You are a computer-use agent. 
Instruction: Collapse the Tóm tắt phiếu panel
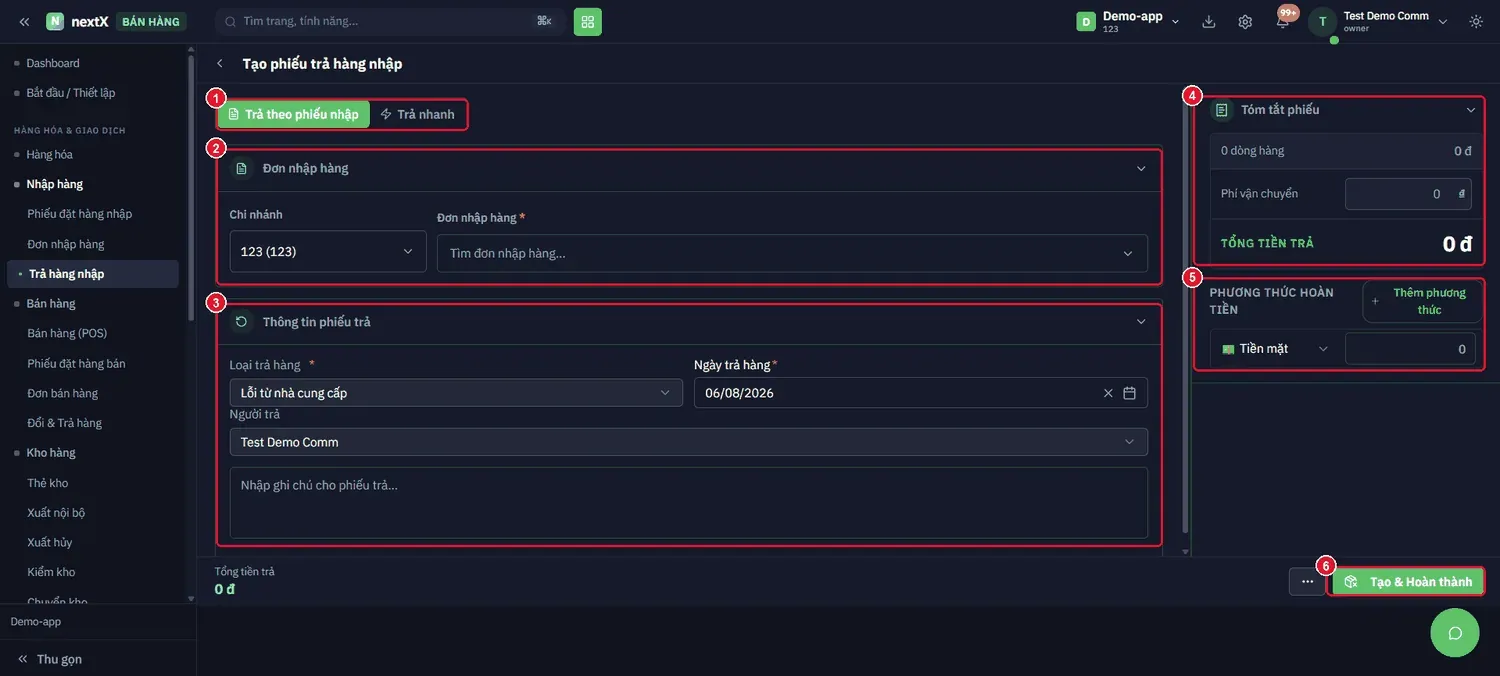coord(1471,110)
